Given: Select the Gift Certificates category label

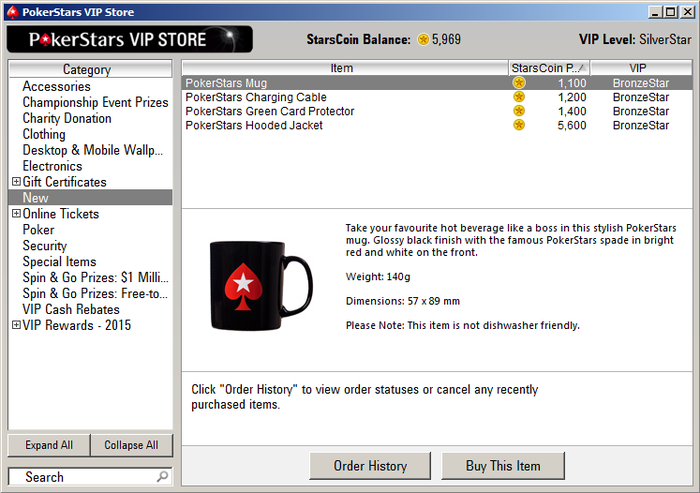Looking at the screenshot, I should click(x=64, y=182).
